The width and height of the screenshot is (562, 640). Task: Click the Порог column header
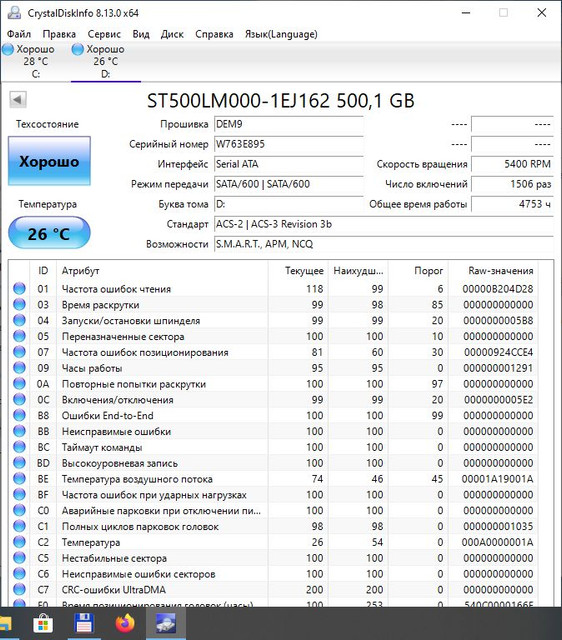(x=418, y=271)
